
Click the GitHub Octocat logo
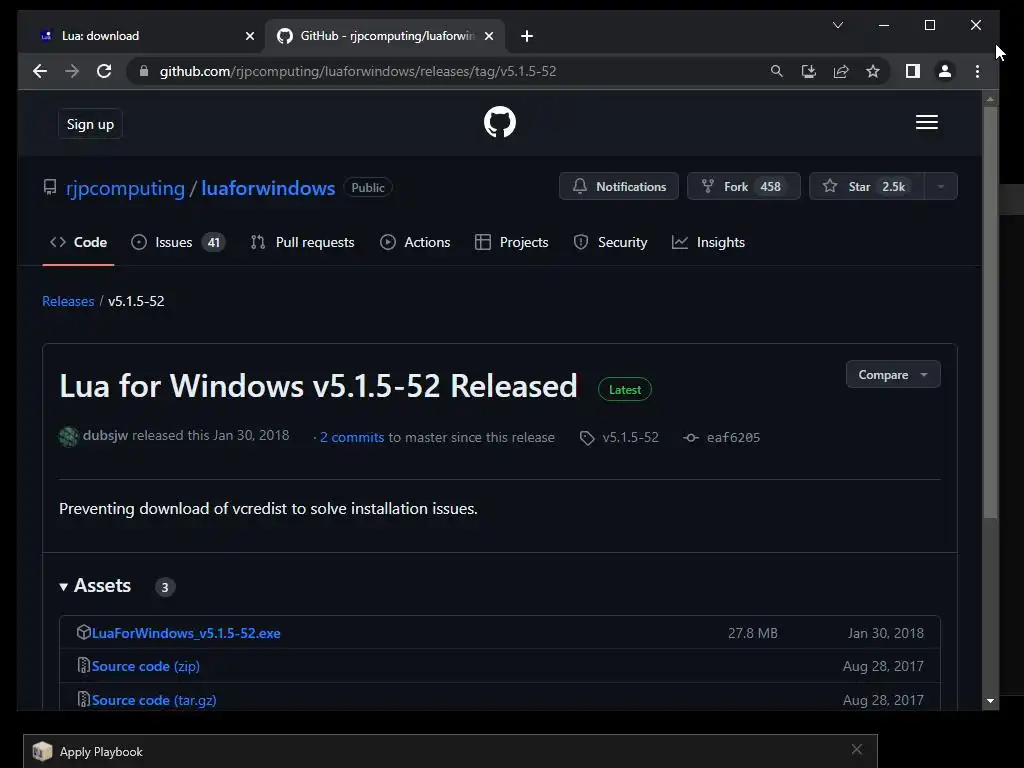500,122
